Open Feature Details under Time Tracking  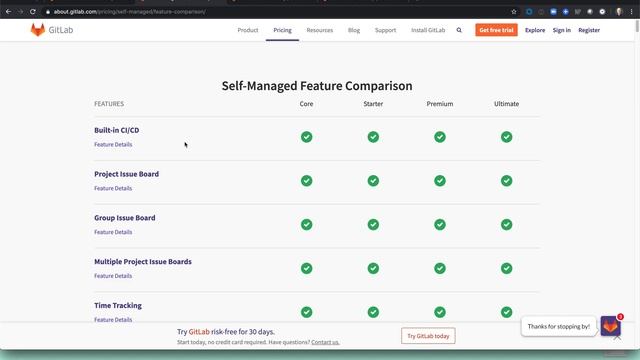pyautogui.click(x=113, y=320)
